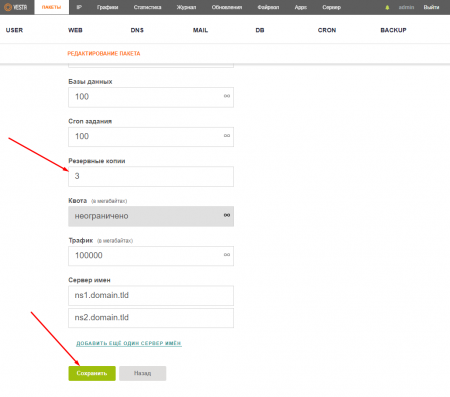The image size is (450, 397).
Task: Go to the DNS section
Action: pos(137,30)
